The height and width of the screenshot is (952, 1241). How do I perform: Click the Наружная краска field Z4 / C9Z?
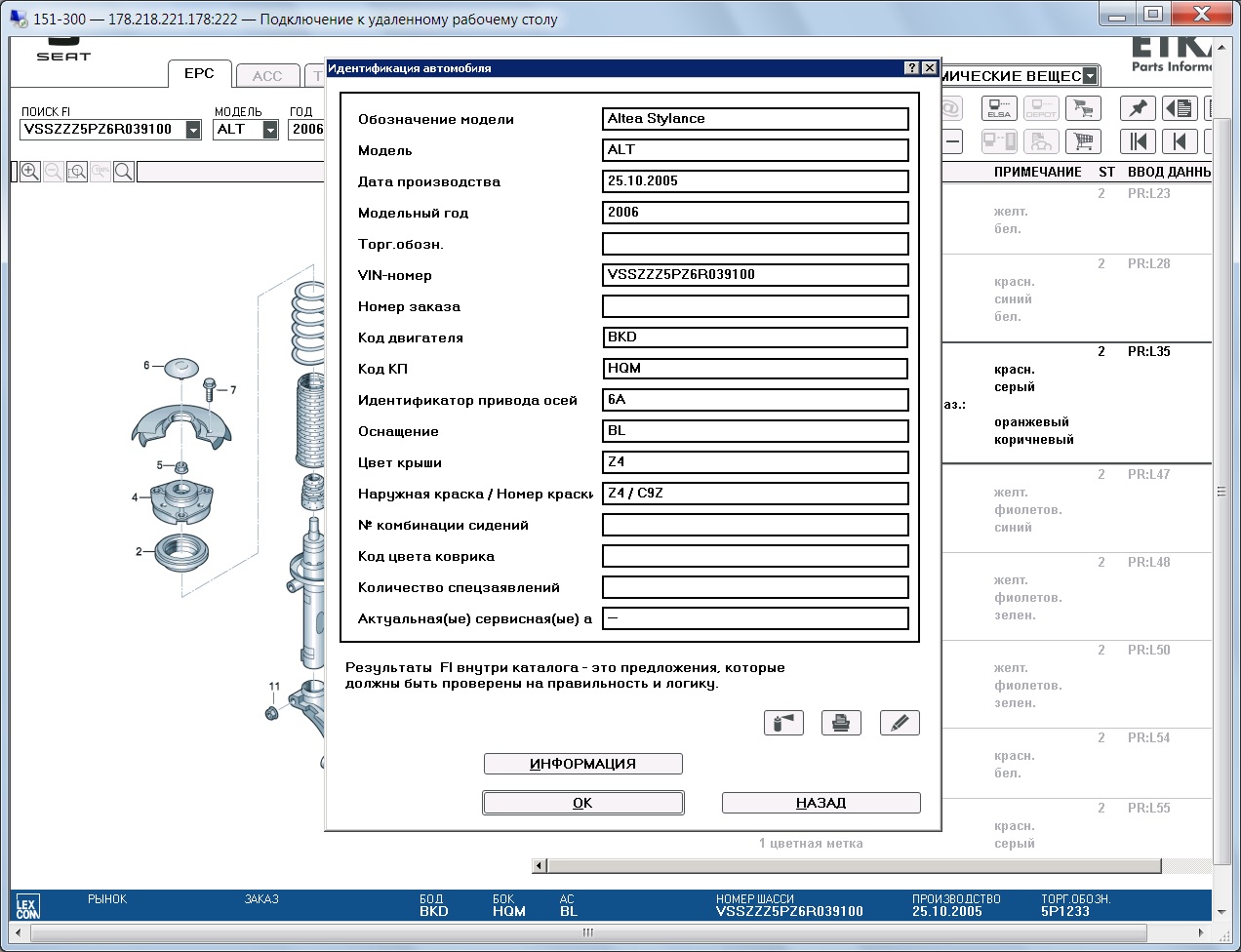(755, 494)
